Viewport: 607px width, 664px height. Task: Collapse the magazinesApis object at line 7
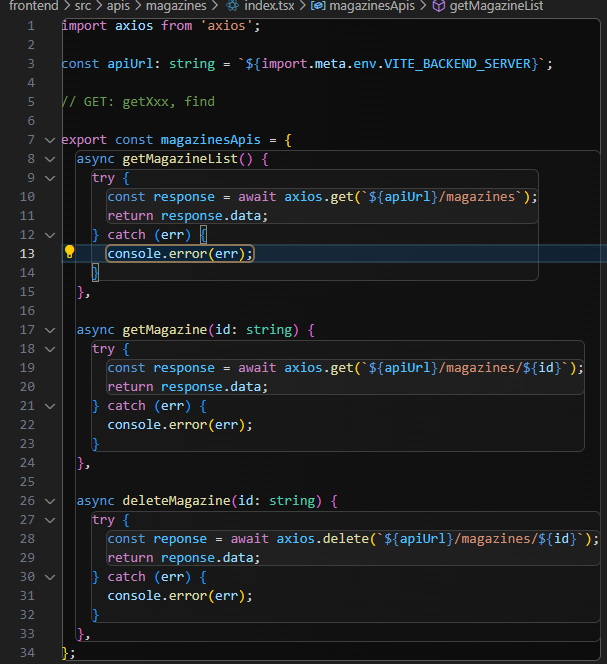tap(50, 140)
